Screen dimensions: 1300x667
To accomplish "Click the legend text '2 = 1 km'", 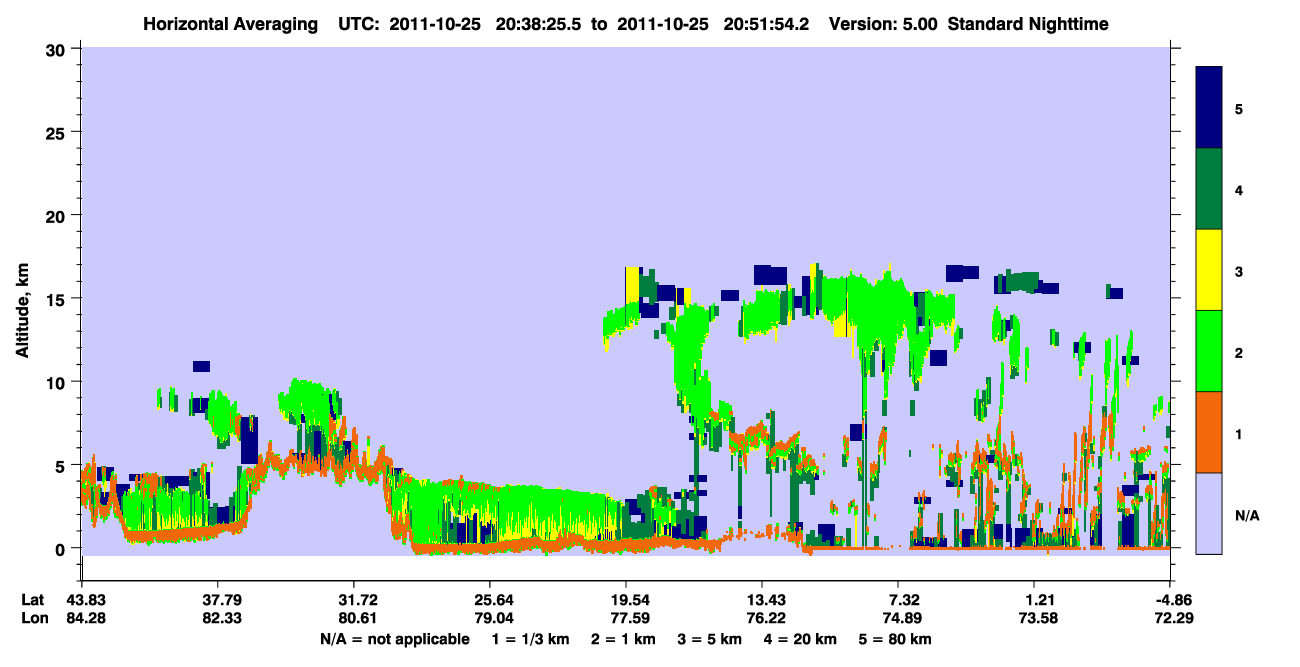I will click(x=625, y=639).
